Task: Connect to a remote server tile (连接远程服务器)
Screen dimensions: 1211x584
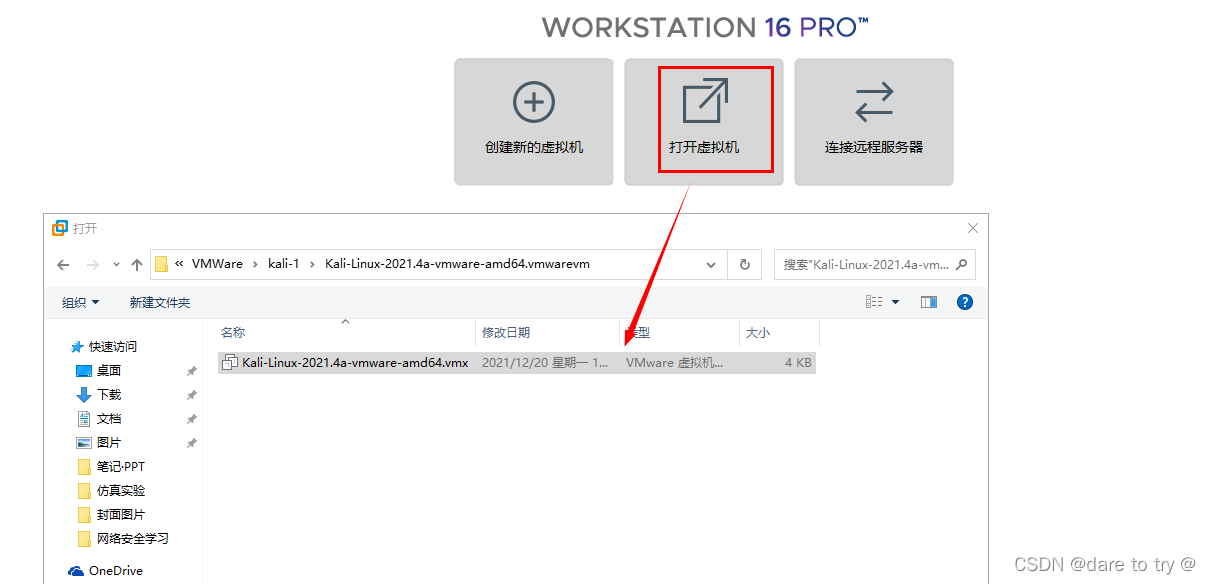Action: coord(873,121)
